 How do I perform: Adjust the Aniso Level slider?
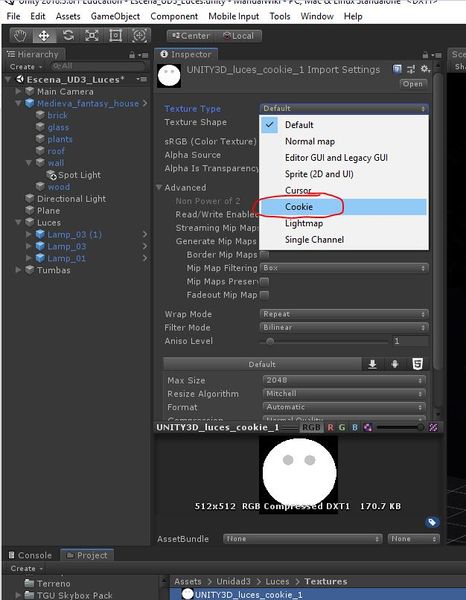(324, 341)
